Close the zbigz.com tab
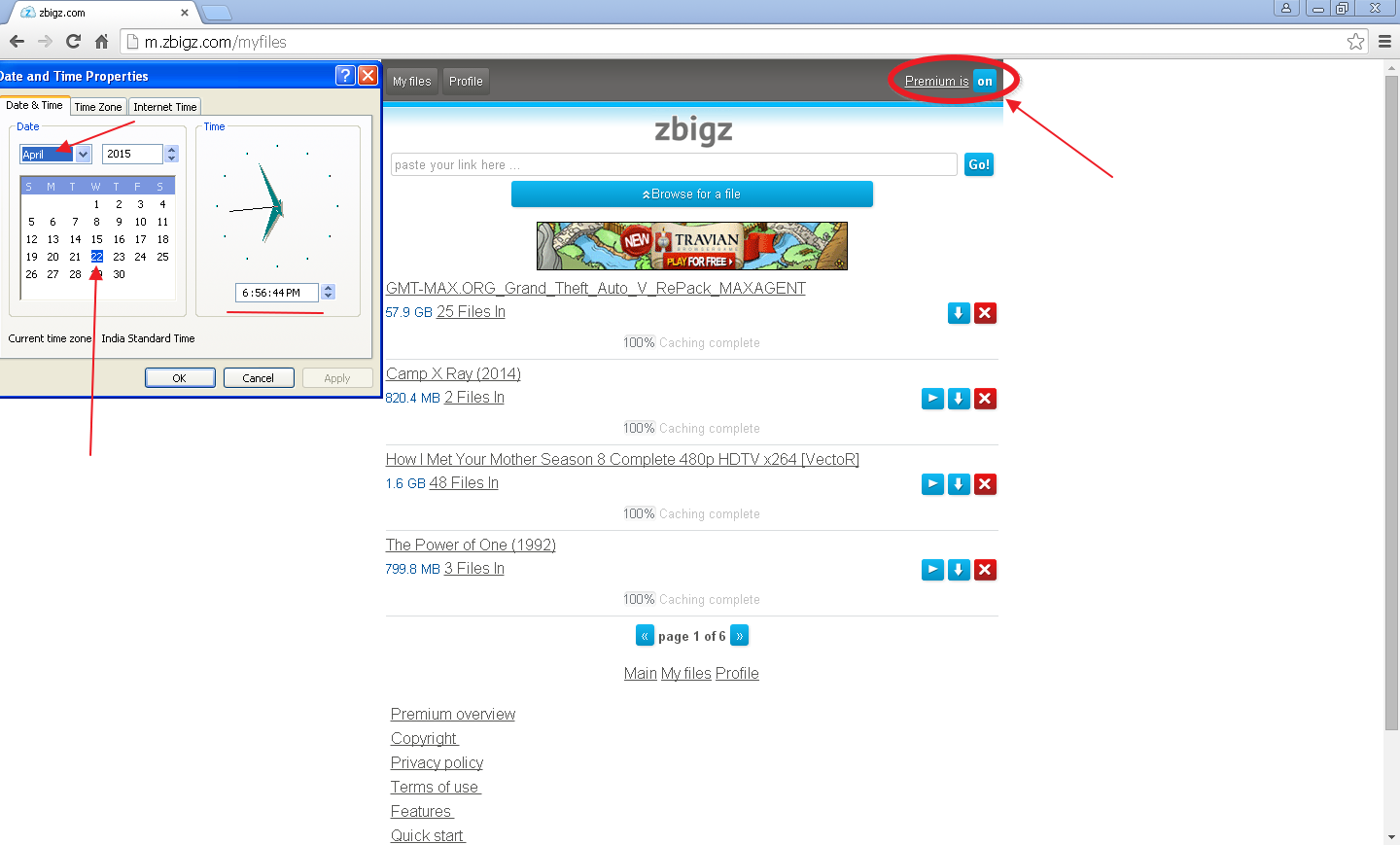Viewport: 1400px width, 845px height. (x=185, y=13)
